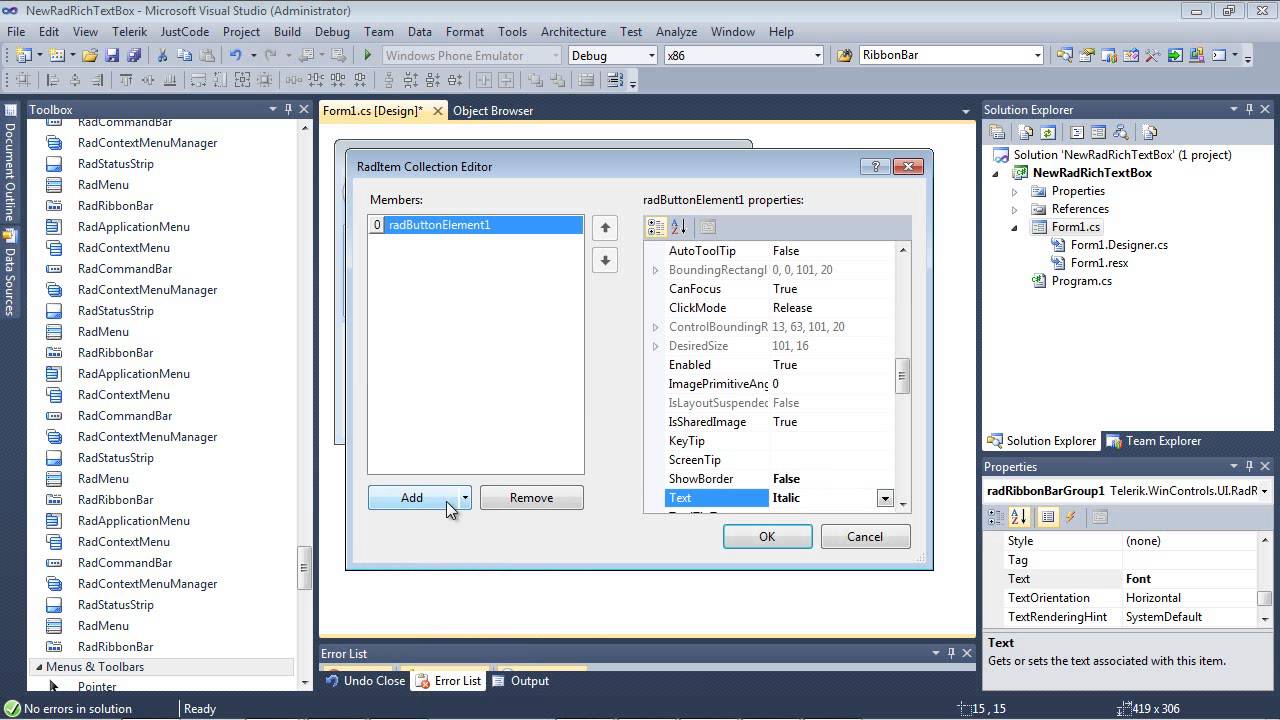This screenshot has height=720, width=1280.
Task: Toggle auto-hide pin on Toolbox panel
Action: pyautogui.click(x=288, y=110)
